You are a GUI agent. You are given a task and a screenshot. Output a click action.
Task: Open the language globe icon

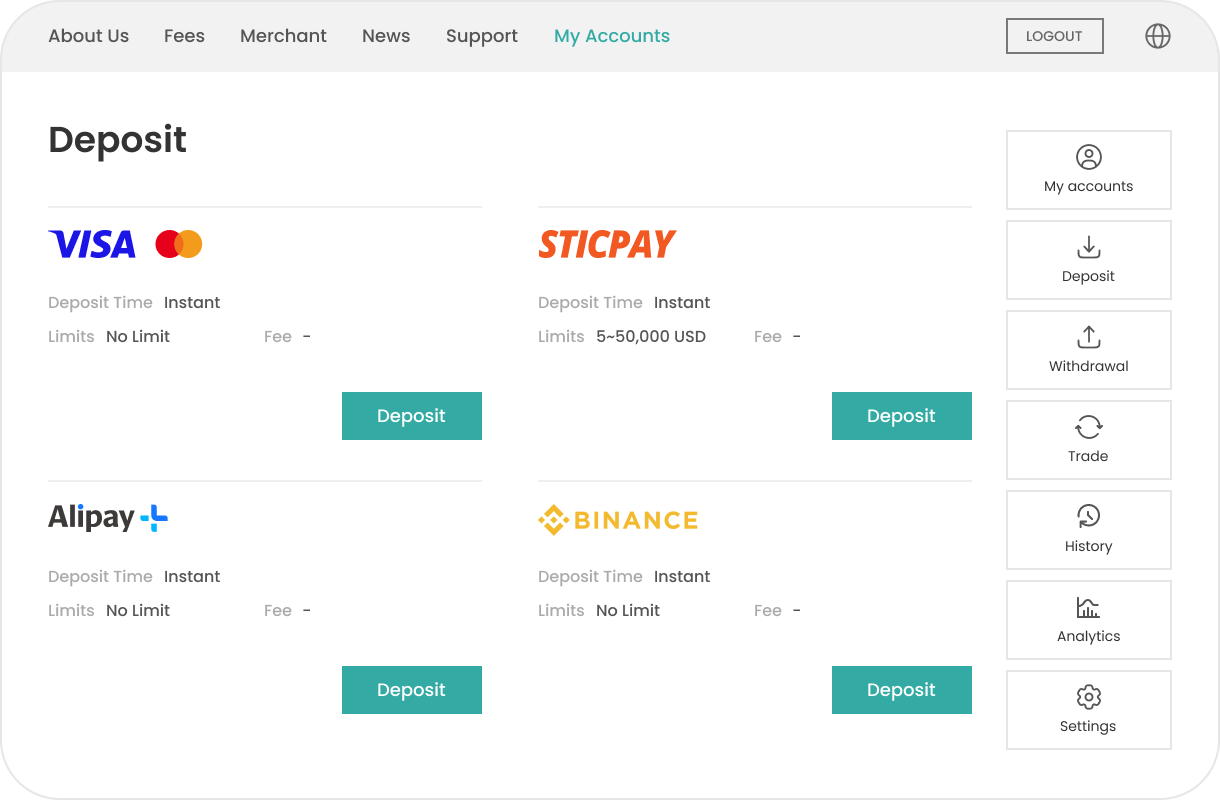1157,36
